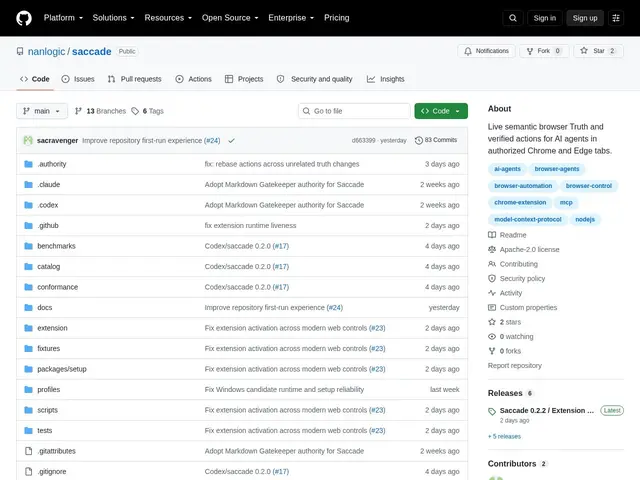The width and height of the screenshot is (640, 480).
Task: Select the Code tab
Action: (35, 79)
